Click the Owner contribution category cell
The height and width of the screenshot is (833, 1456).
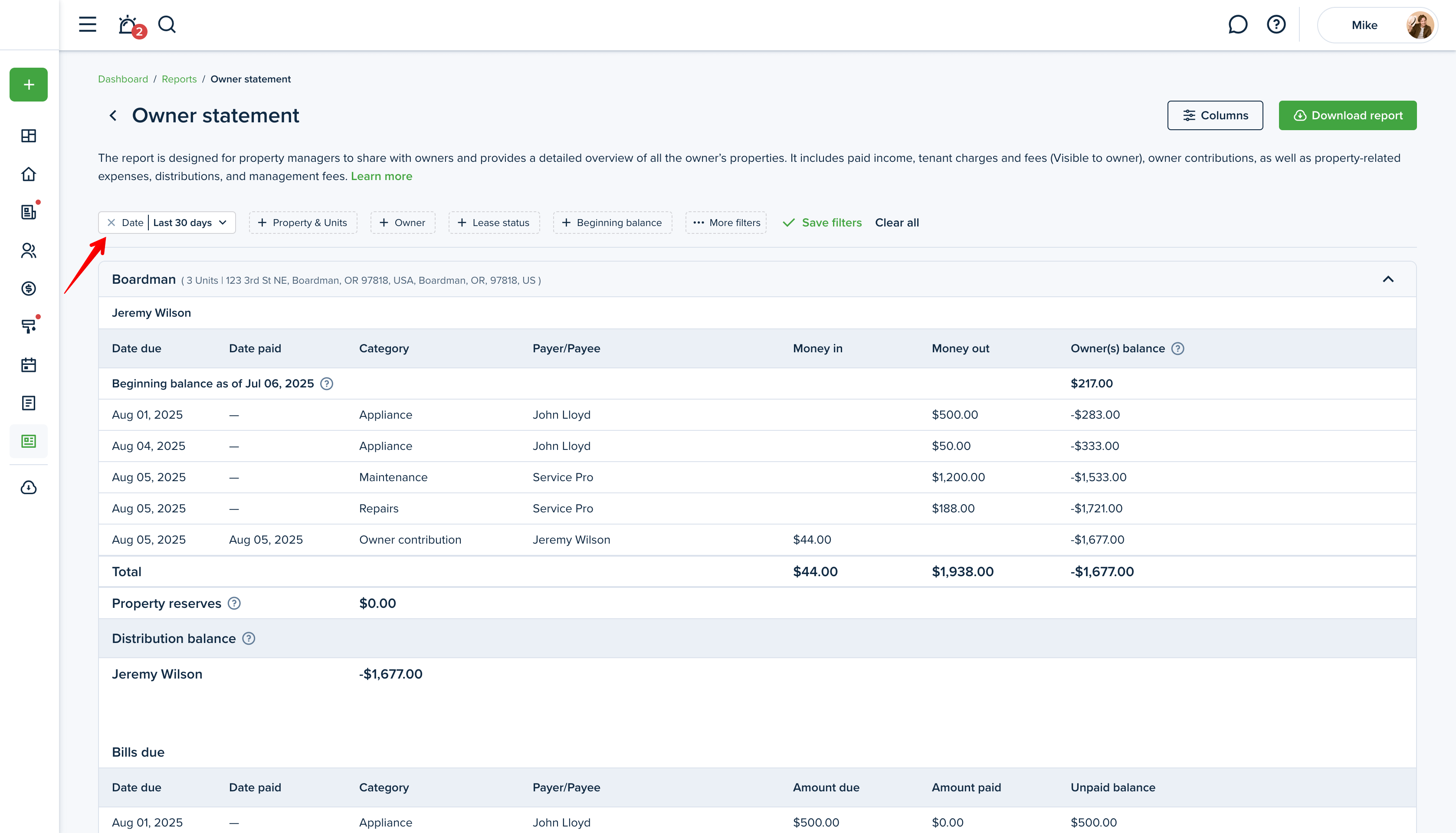tap(410, 540)
